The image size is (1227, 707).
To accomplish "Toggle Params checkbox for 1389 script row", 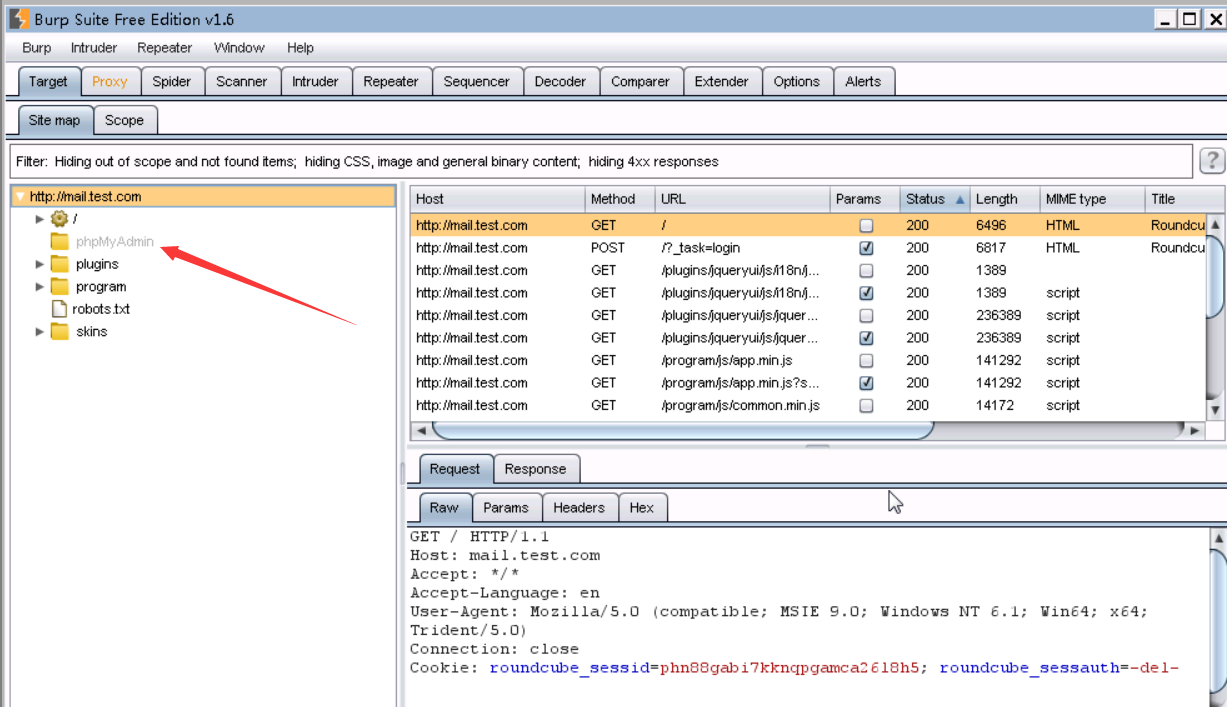I will [x=866, y=293].
